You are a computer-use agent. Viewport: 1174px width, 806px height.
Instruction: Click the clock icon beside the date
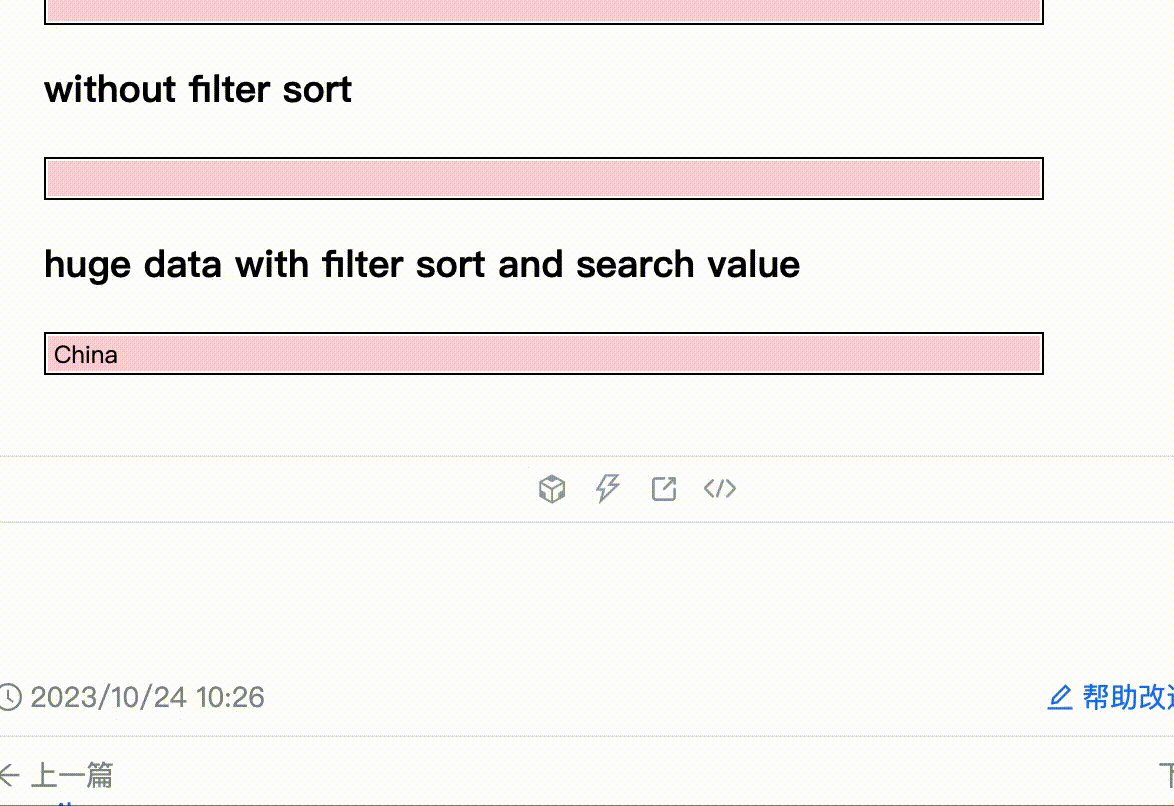(9, 697)
